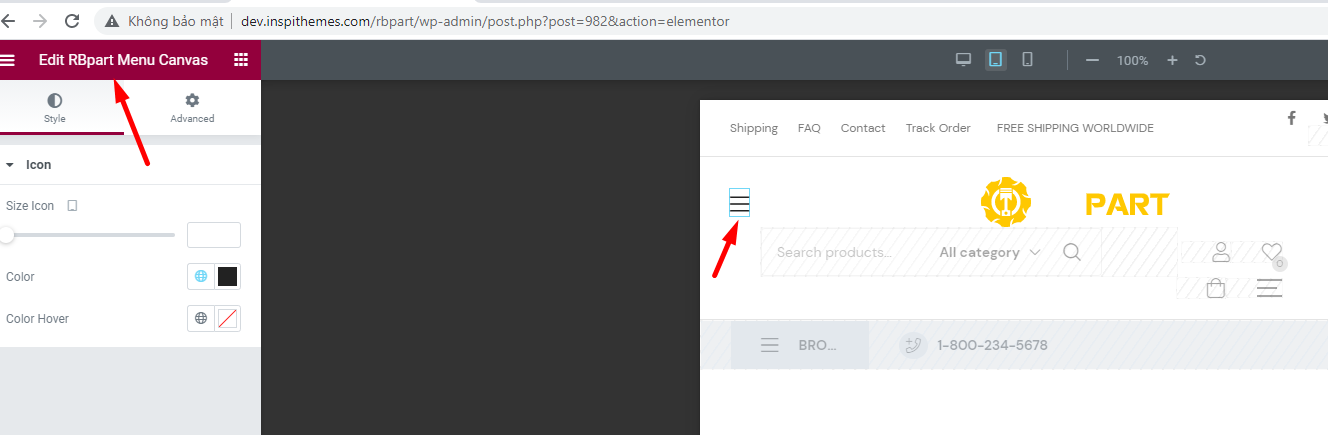The height and width of the screenshot is (435, 1328).
Task: Open global colors for Color Hover
Action: (x=201, y=319)
